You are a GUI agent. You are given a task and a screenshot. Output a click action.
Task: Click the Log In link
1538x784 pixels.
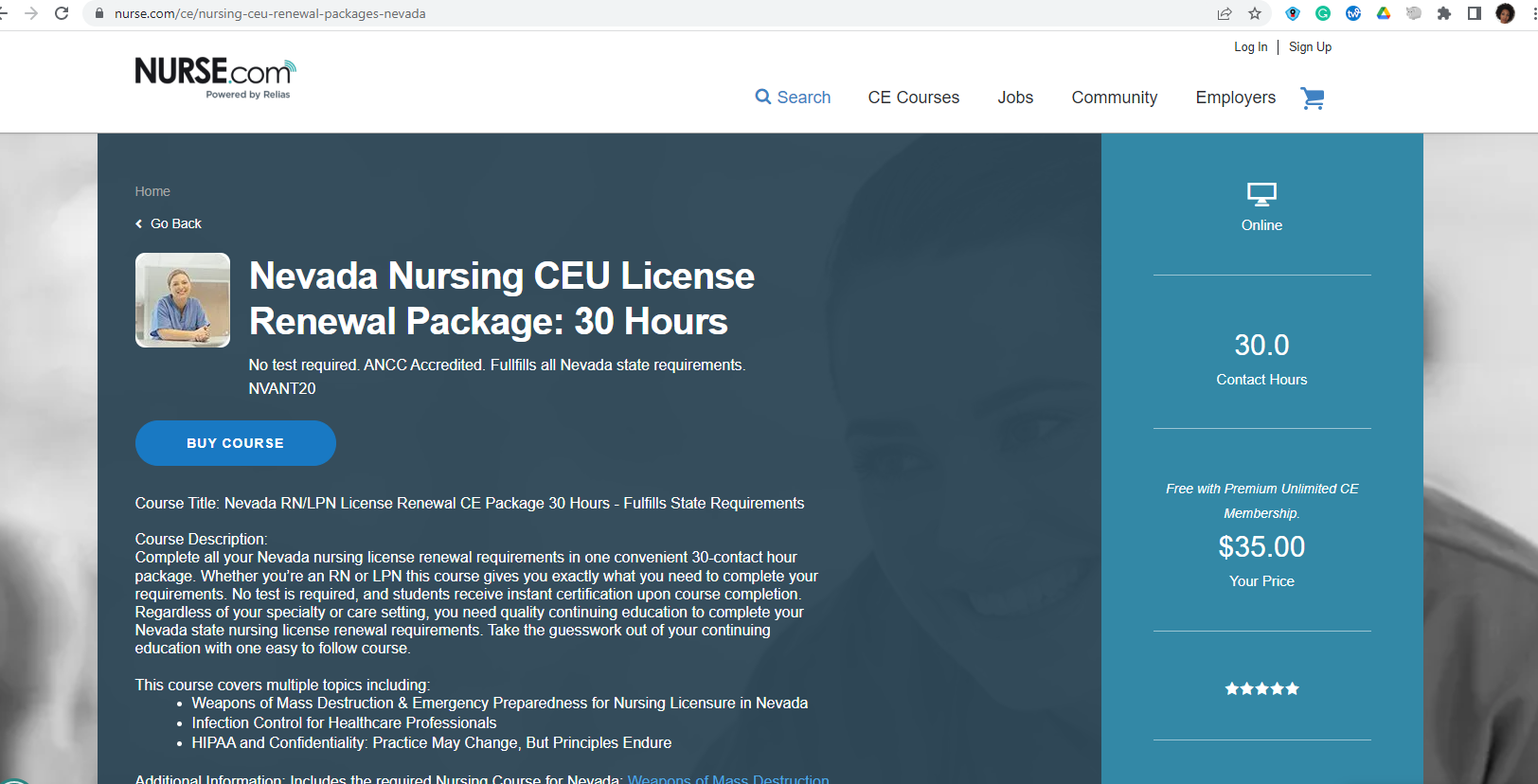tap(1250, 46)
